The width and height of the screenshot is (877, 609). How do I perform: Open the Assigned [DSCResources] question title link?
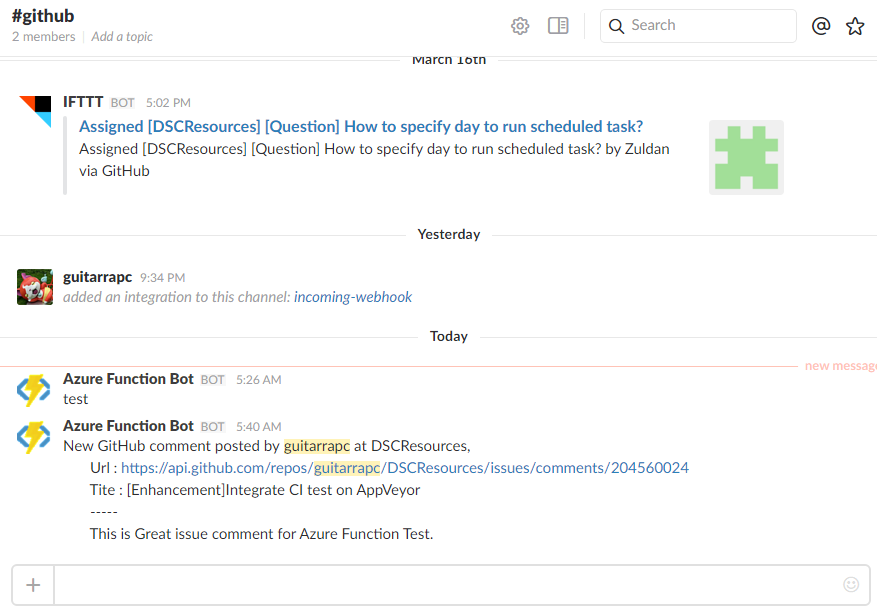coord(361,127)
